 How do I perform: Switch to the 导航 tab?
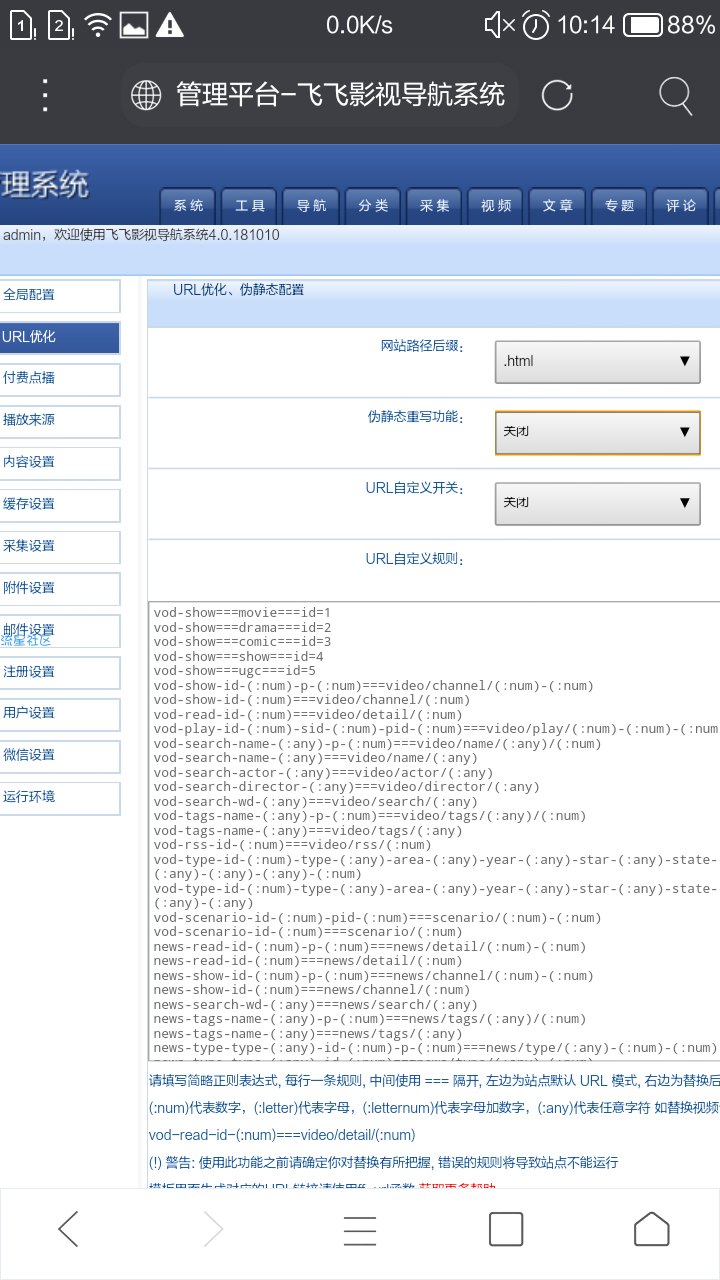pos(311,206)
